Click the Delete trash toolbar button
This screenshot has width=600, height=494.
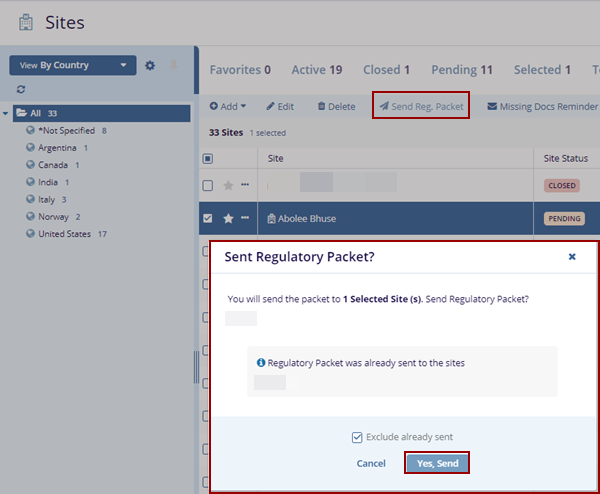[336, 106]
